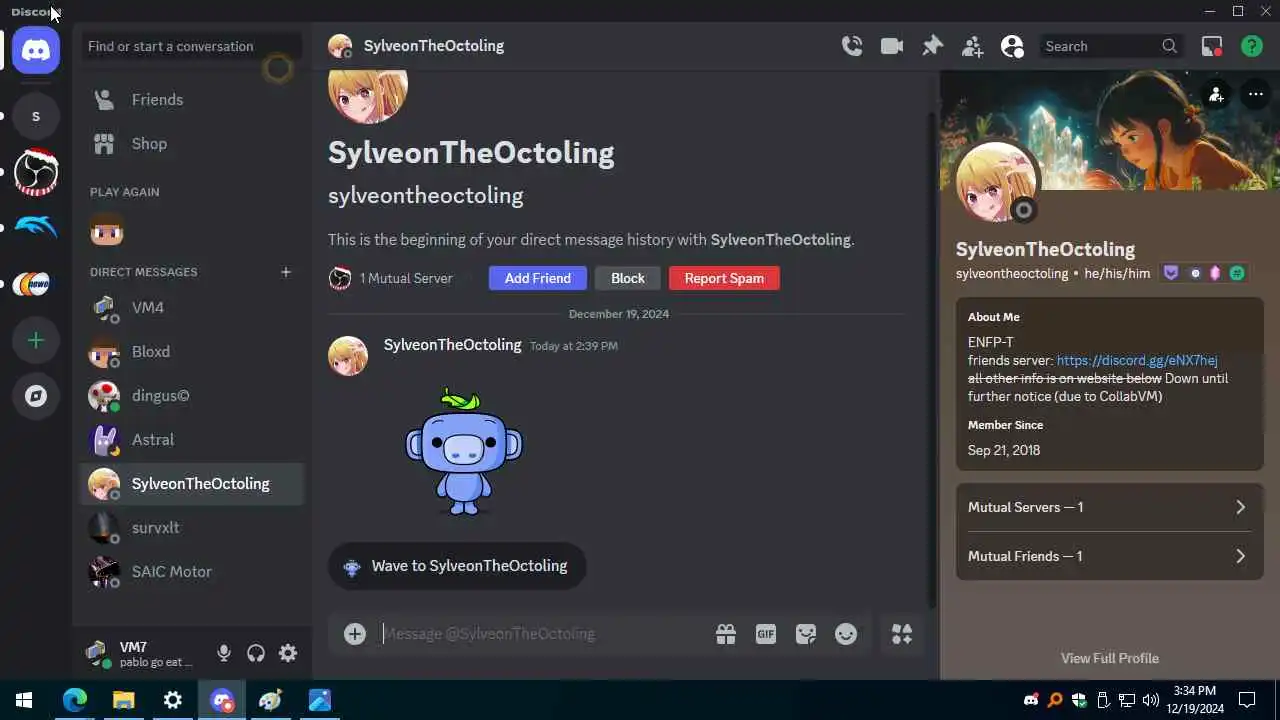Add a server with plus icon
The width and height of the screenshot is (1280, 720).
tap(36, 340)
